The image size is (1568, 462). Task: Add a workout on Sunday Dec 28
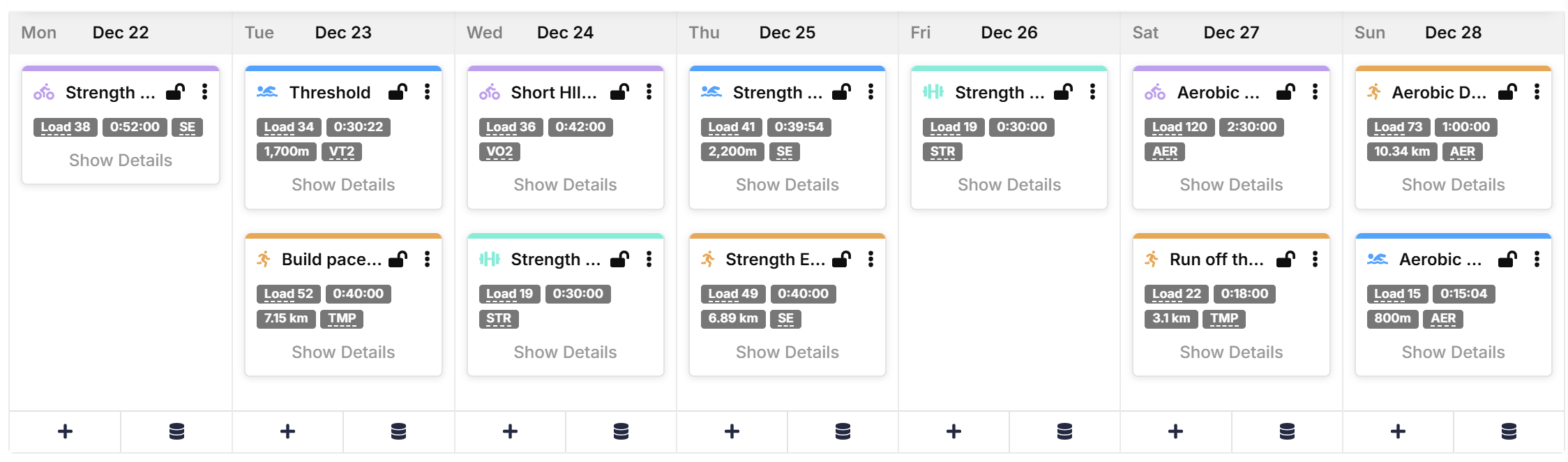coord(1398,431)
